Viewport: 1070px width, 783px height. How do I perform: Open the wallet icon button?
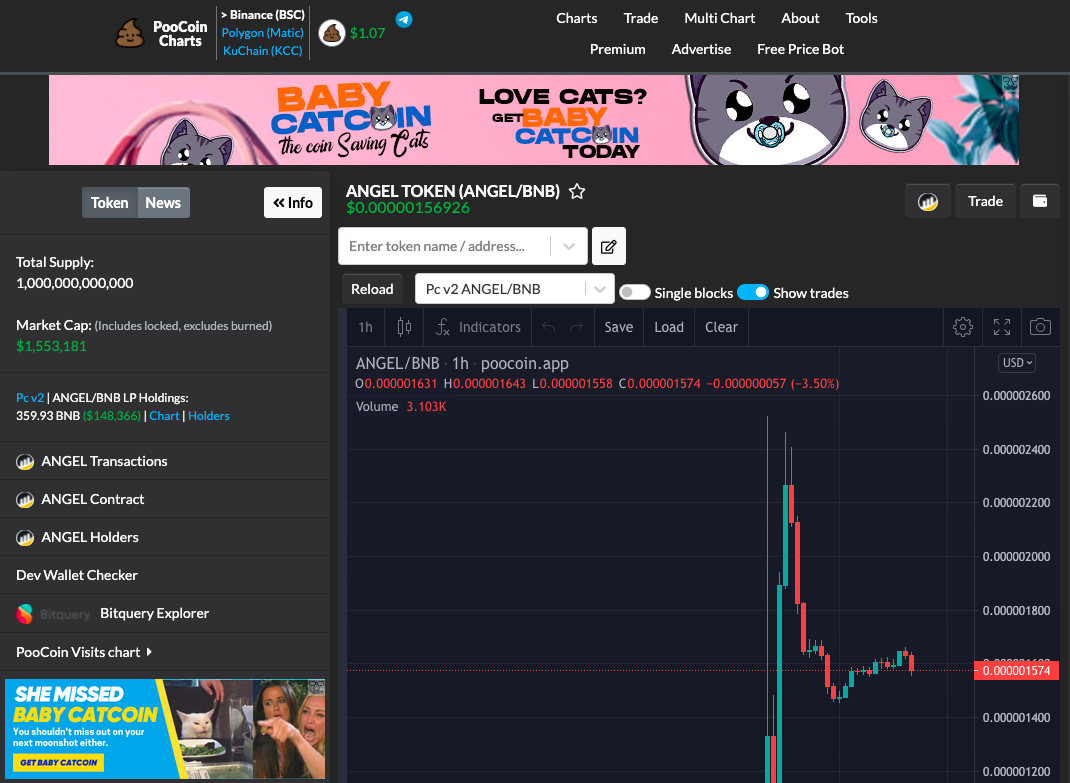pyautogui.click(x=1040, y=201)
